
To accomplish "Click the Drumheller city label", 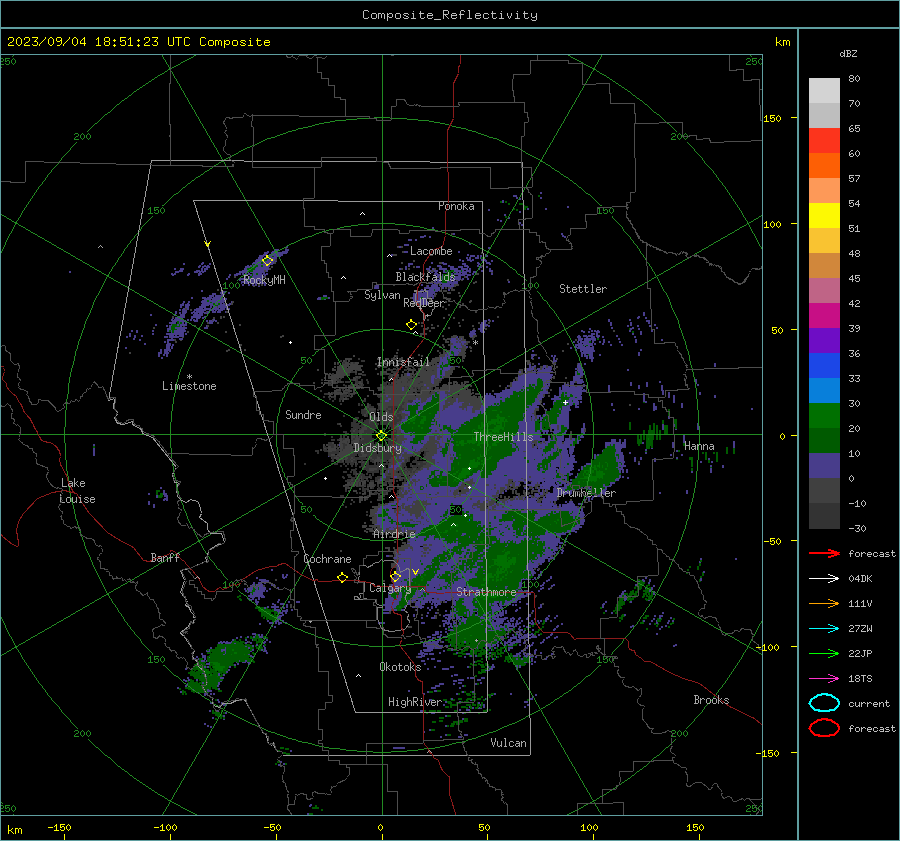I will 586,493.
